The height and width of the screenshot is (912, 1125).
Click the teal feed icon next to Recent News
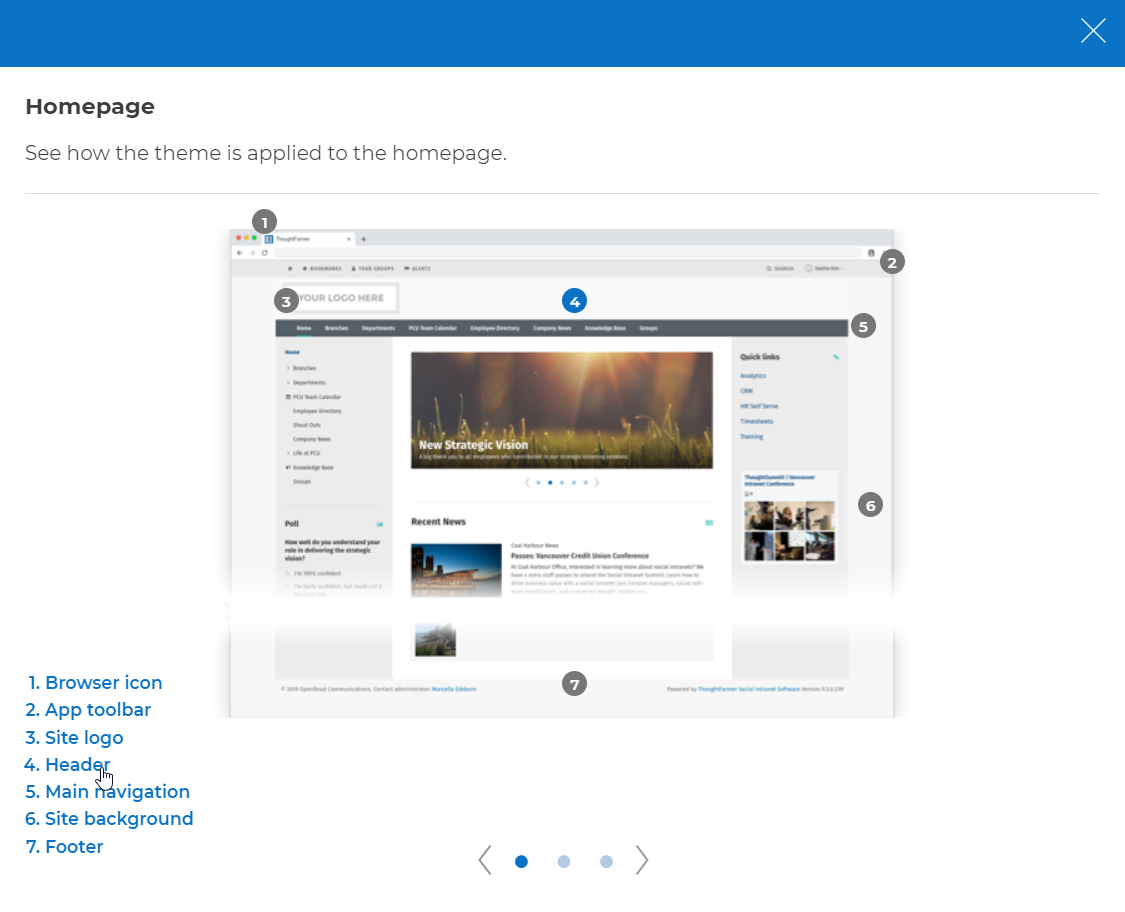pyautogui.click(x=710, y=523)
